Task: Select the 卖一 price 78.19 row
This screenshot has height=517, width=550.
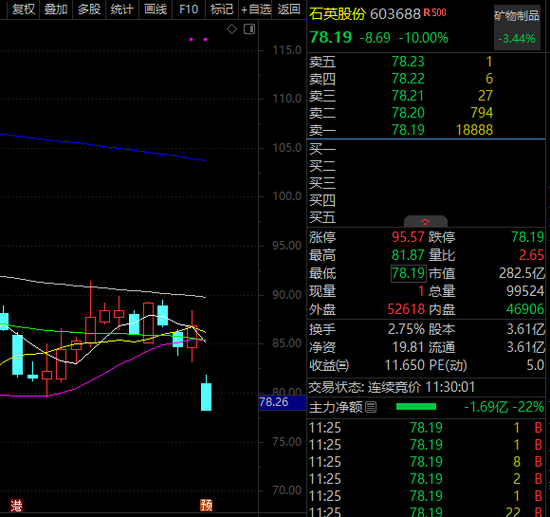Action: point(426,130)
